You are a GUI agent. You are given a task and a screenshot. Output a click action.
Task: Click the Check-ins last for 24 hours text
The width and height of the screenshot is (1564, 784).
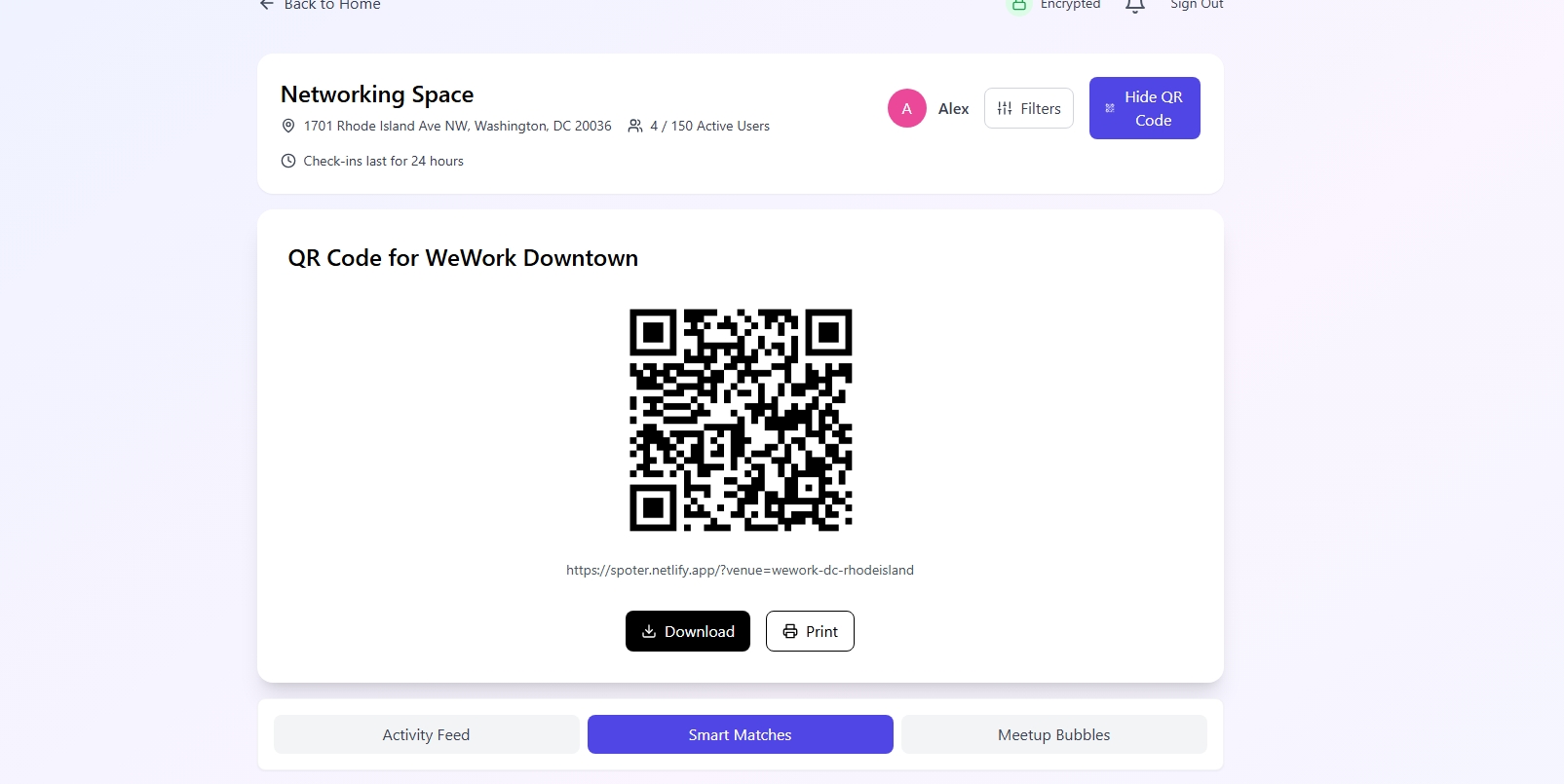(x=384, y=161)
